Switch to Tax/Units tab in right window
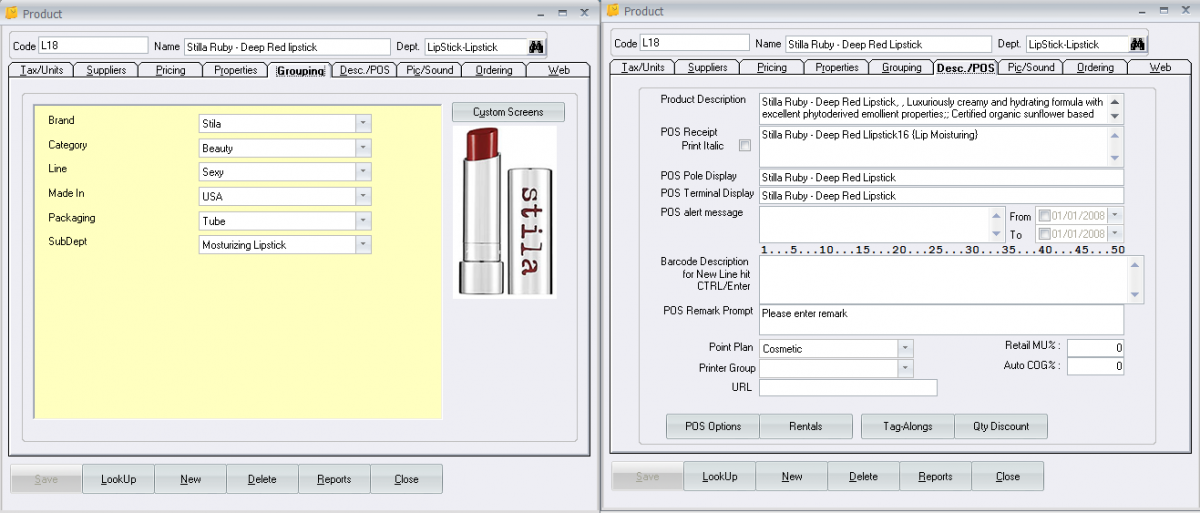Screen dimensions: 1200x513 point(642,67)
